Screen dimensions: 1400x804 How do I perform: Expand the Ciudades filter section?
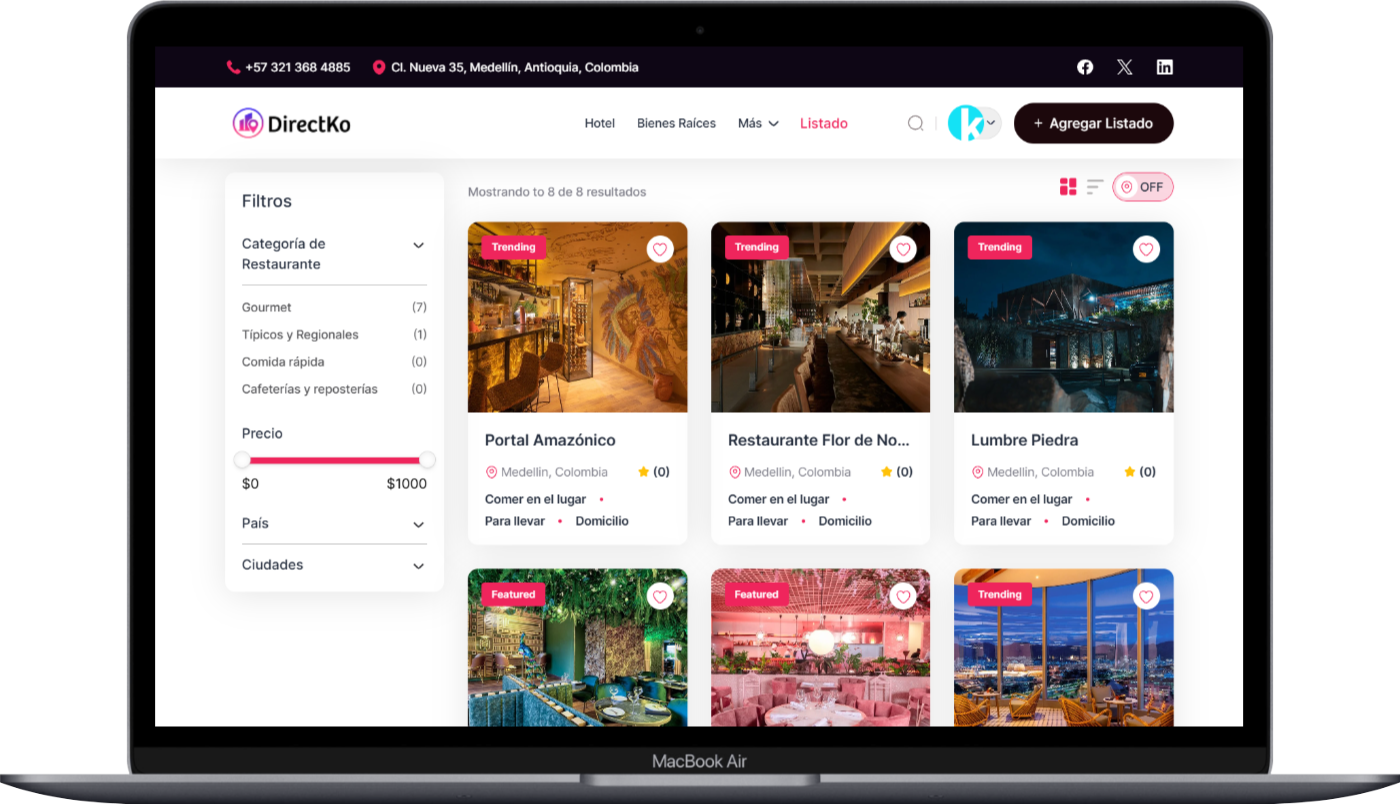point(419,566)
